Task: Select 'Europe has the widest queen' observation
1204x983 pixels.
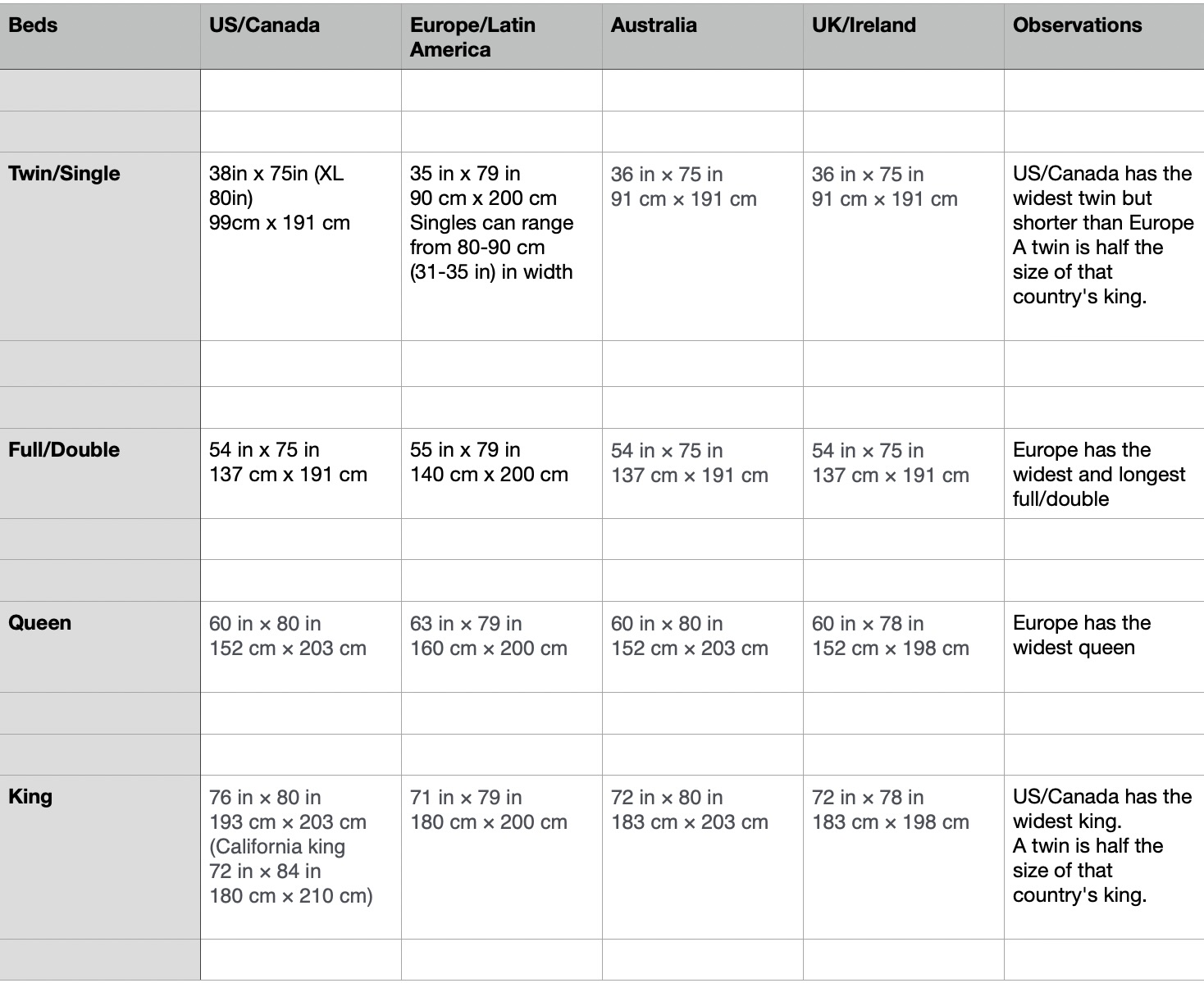Action: (x=1103, y=646)
